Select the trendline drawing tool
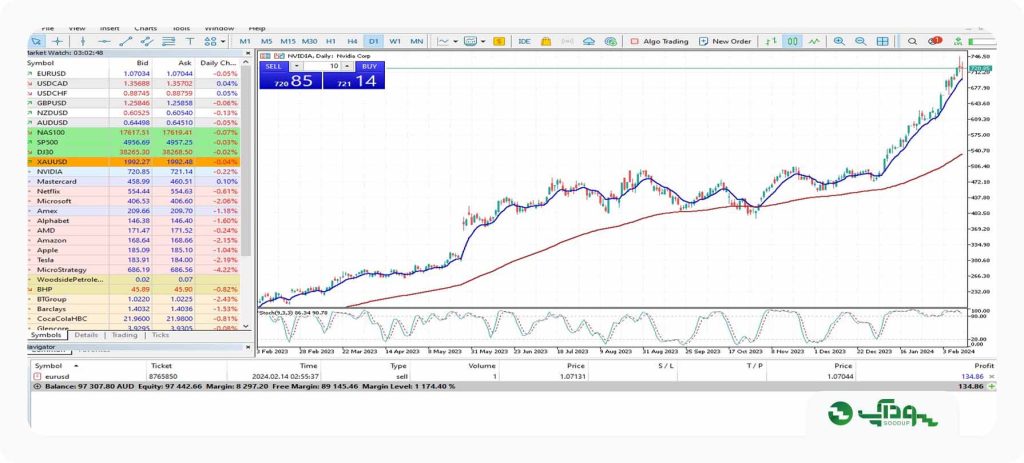 125,41
